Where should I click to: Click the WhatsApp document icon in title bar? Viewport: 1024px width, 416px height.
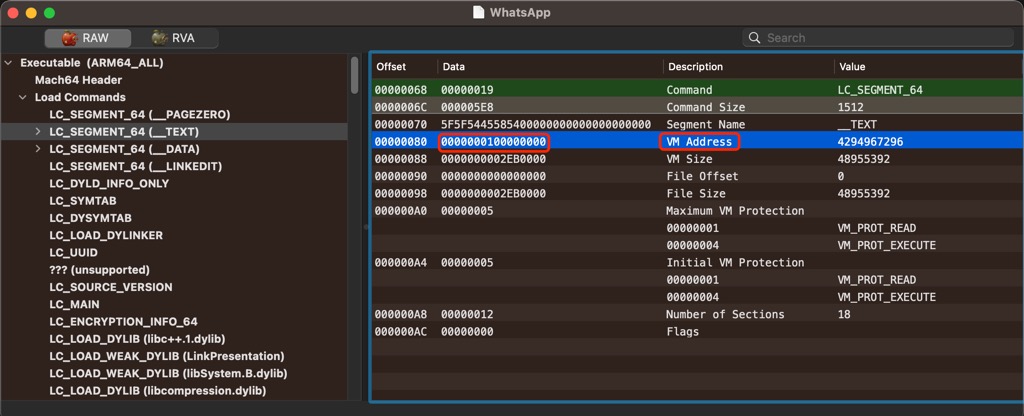tap(479, 12)
